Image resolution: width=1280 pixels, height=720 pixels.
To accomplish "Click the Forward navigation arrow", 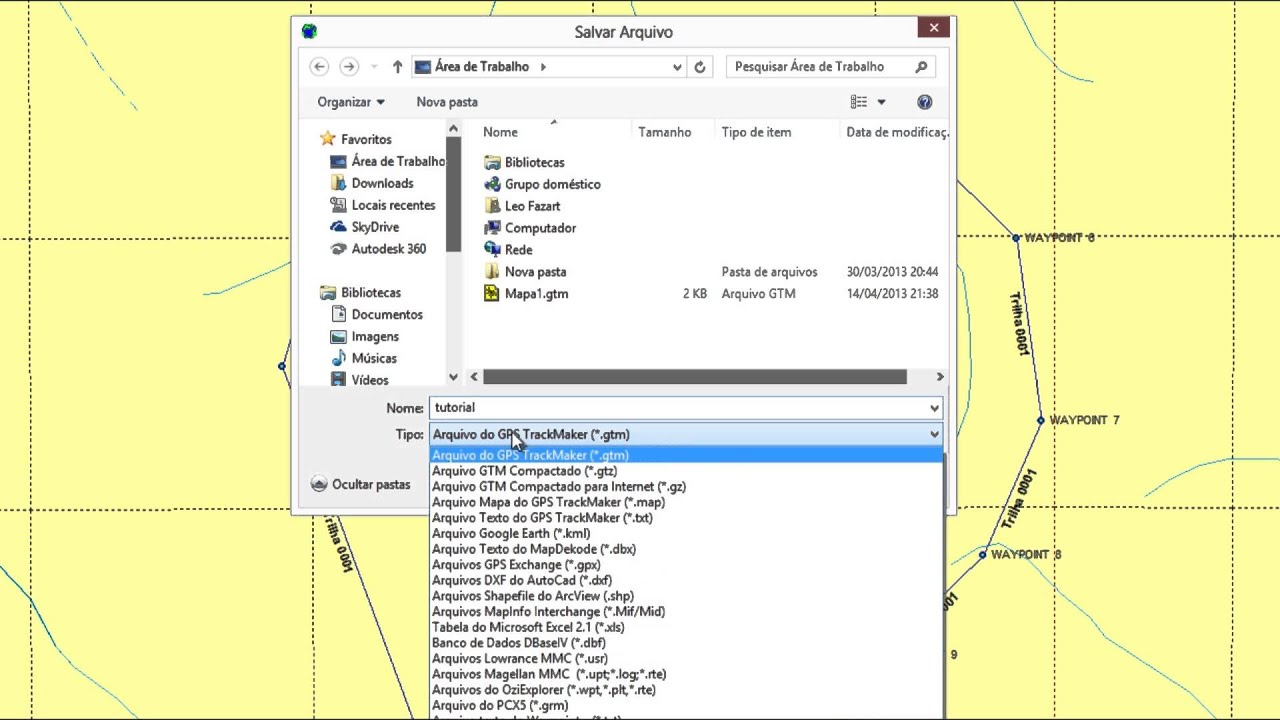I will 348,67.
